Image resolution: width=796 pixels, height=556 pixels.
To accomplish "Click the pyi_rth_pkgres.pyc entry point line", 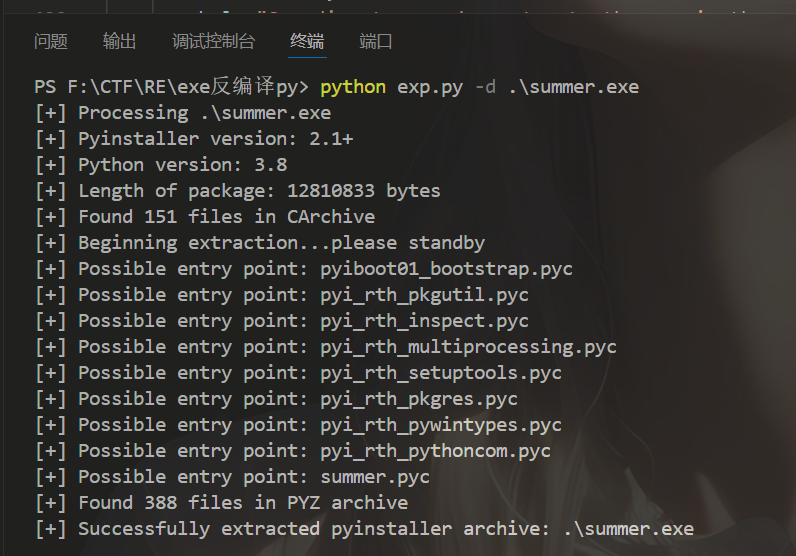I will pos(276,399).
